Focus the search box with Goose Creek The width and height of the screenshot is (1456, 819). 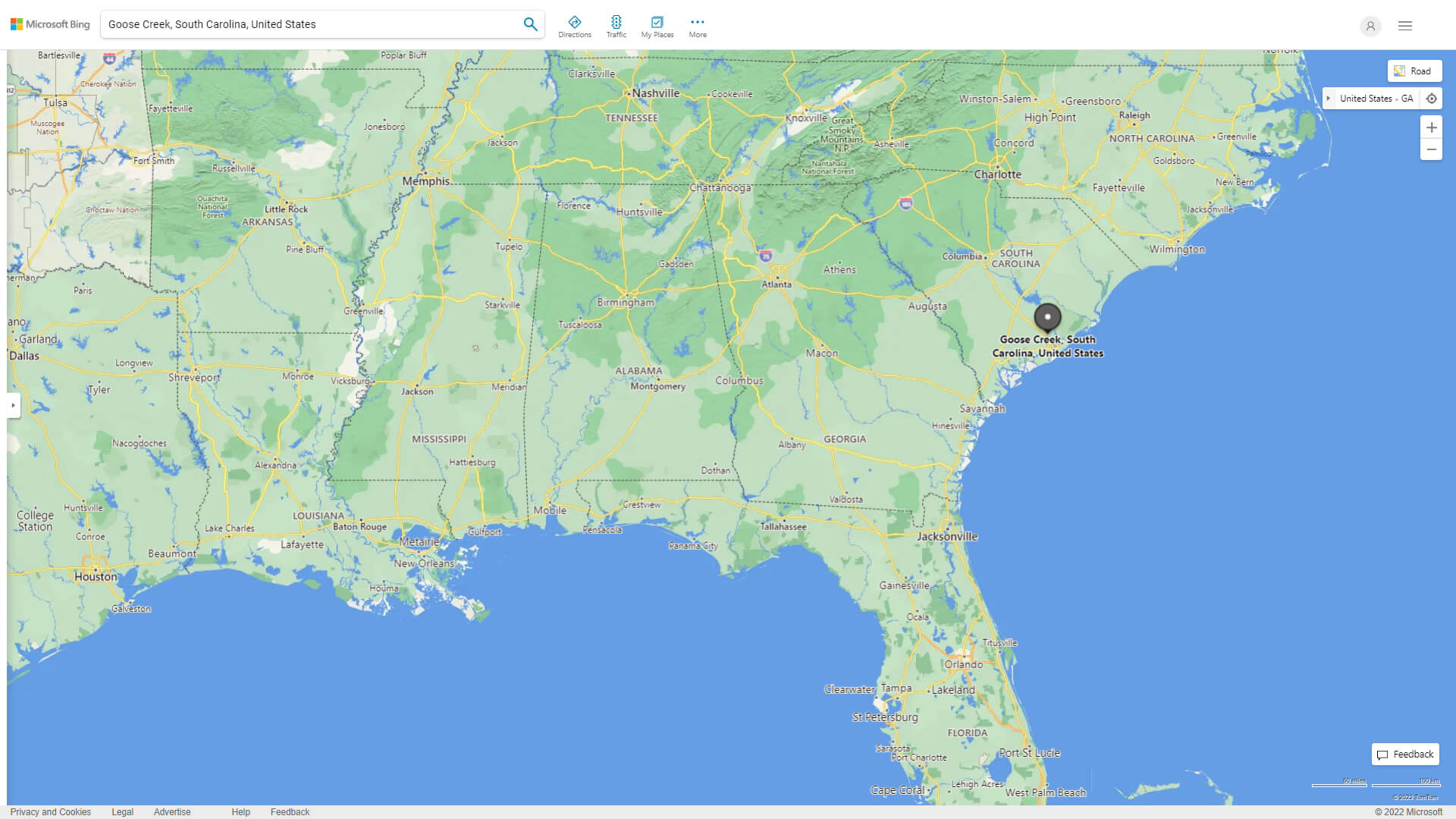click(x=309, y=24)
